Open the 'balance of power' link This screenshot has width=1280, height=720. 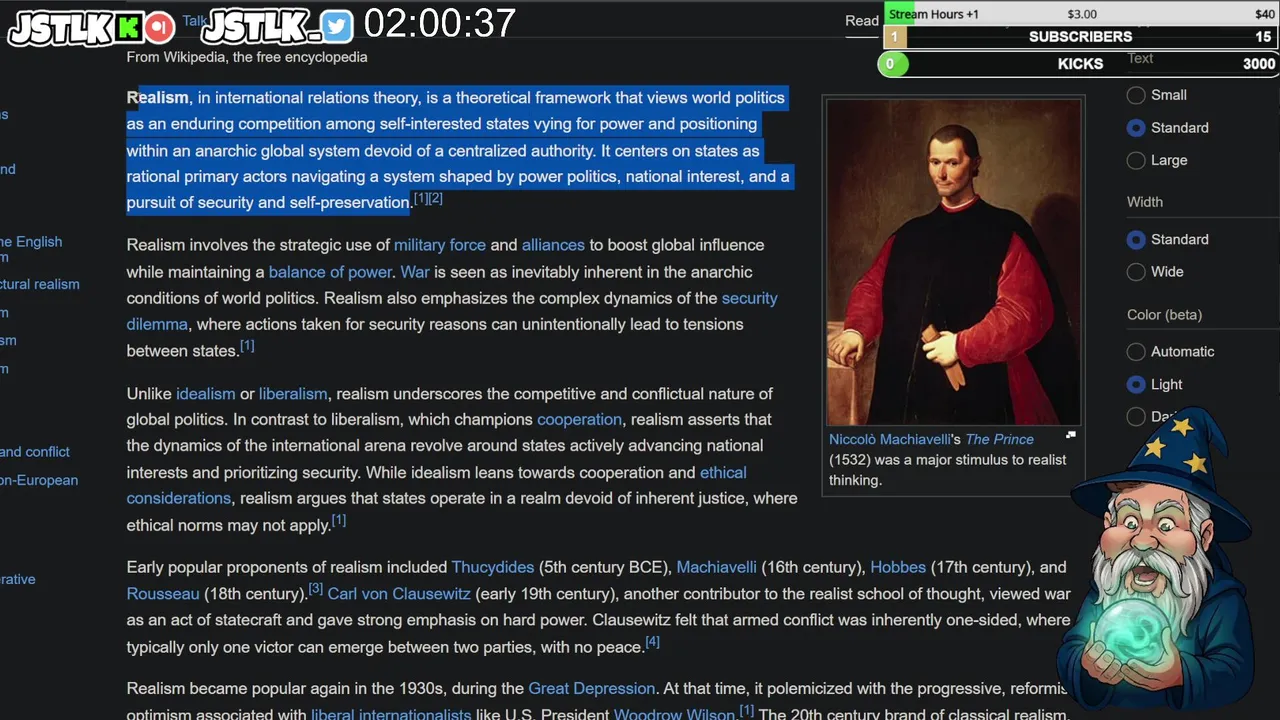330,272
